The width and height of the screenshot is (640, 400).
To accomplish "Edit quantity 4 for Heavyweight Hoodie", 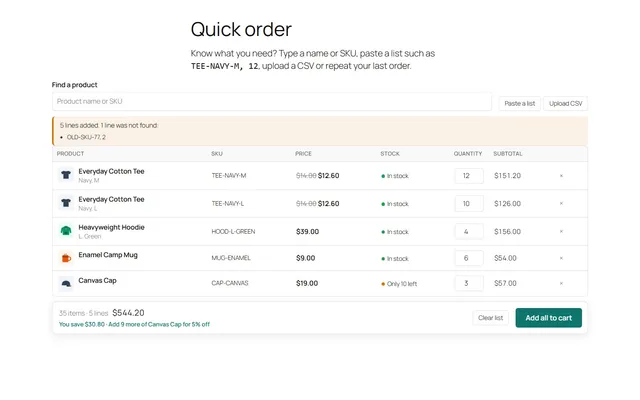I will [x=469, y=231].
